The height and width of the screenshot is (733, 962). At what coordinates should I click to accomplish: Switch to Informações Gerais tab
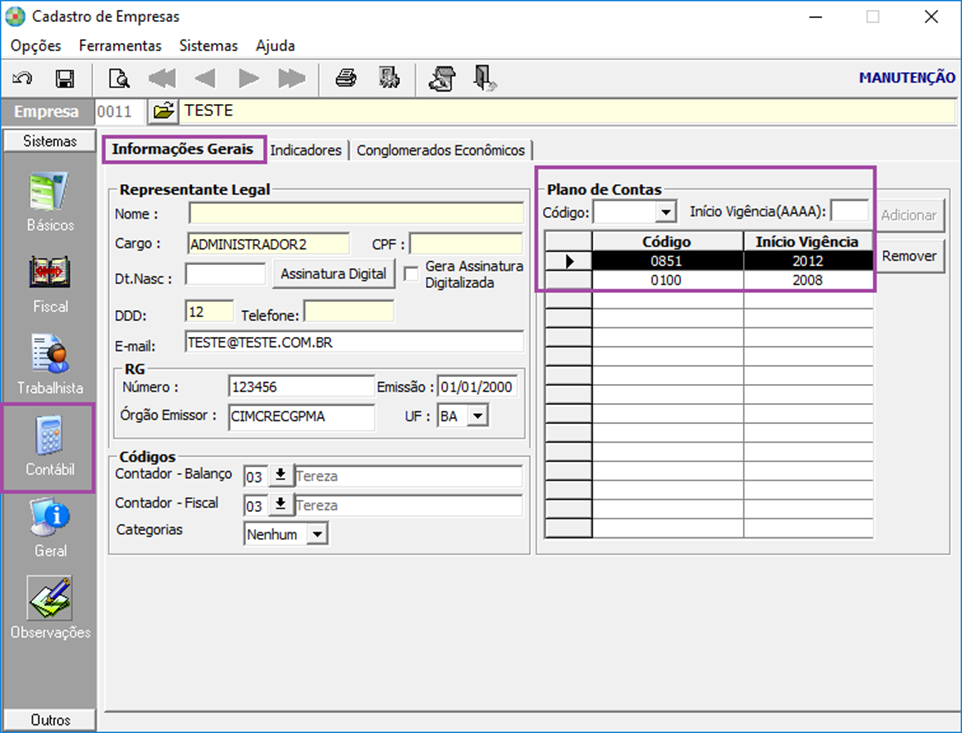(x=183, y=149)
